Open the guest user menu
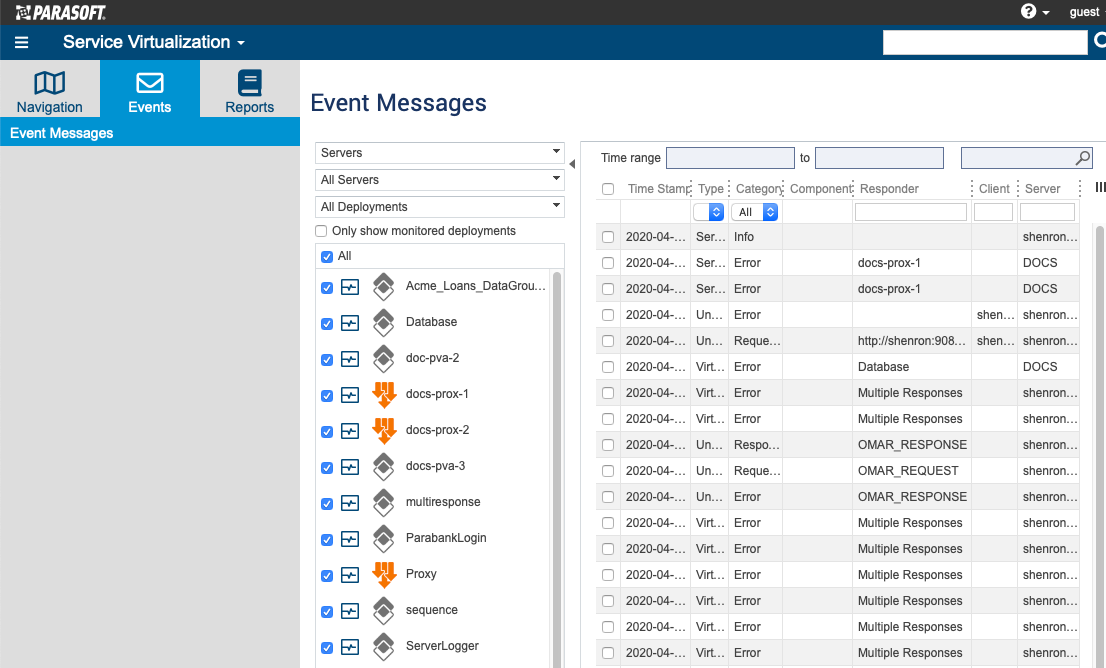This screenshot has height=668, width=1106. point(1085,12)
